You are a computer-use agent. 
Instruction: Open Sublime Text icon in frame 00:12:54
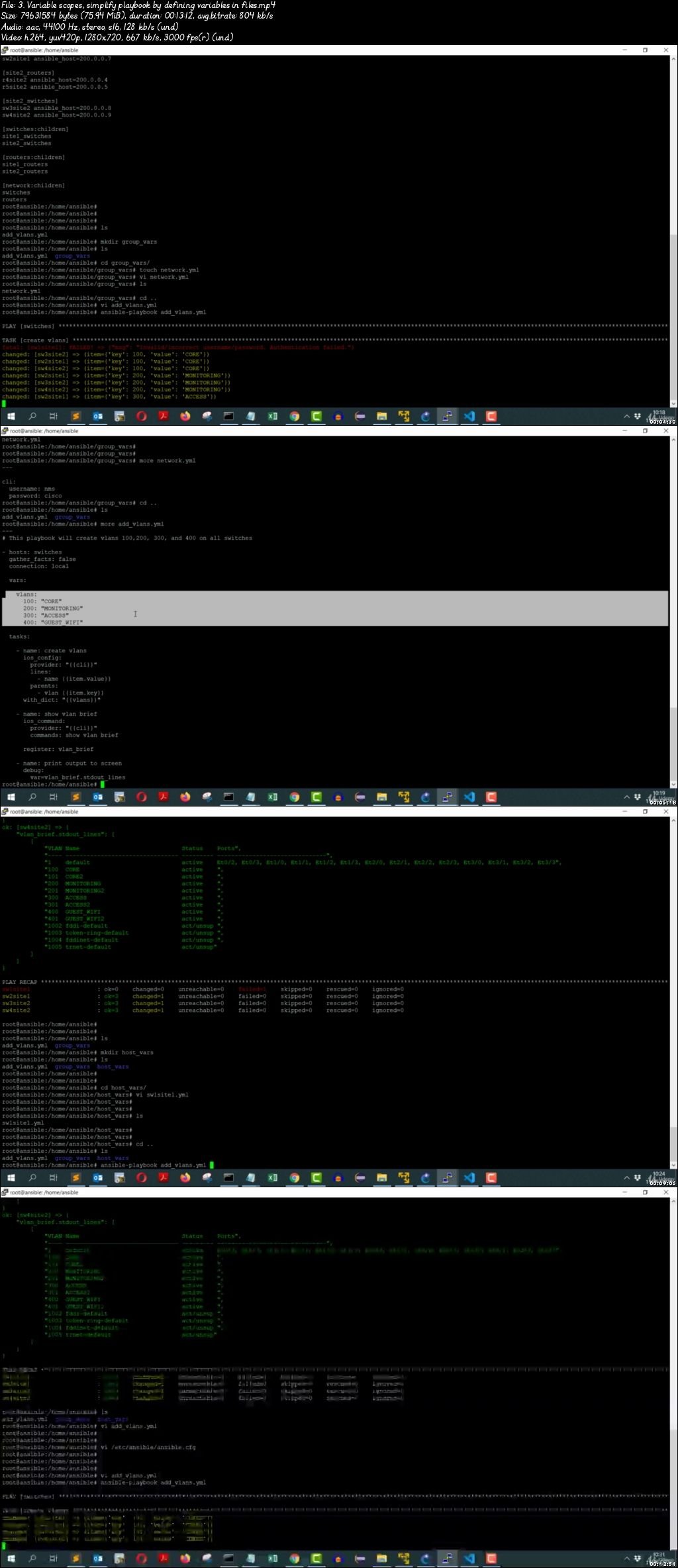tap(75, 1559)
